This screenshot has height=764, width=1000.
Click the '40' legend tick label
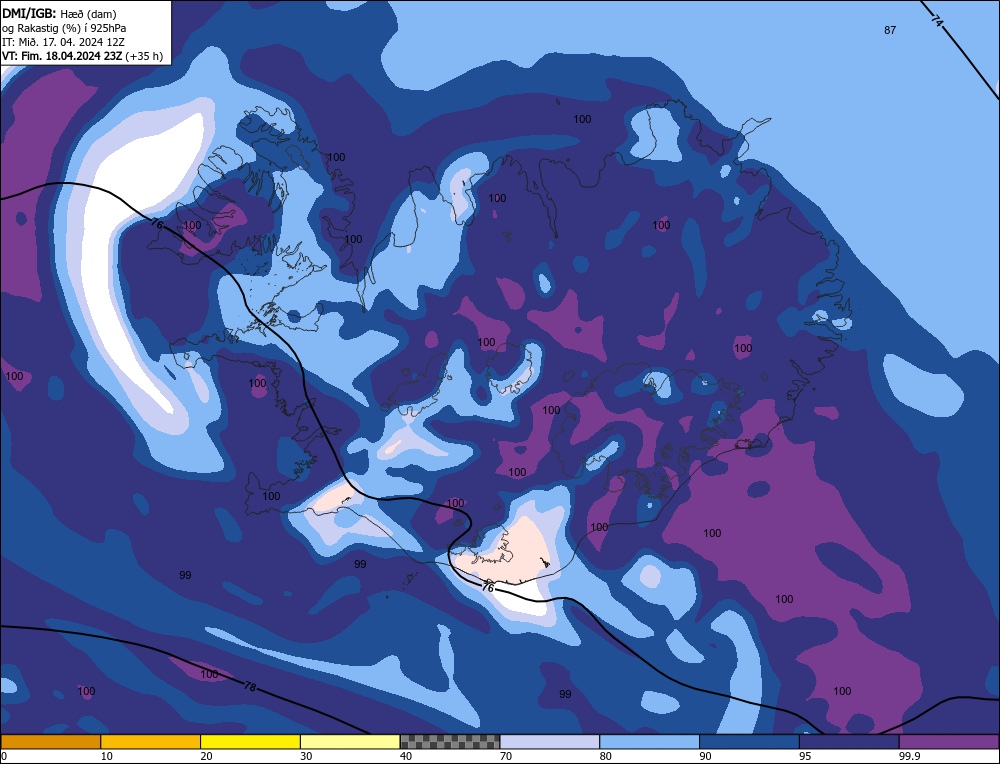(406, 756)
